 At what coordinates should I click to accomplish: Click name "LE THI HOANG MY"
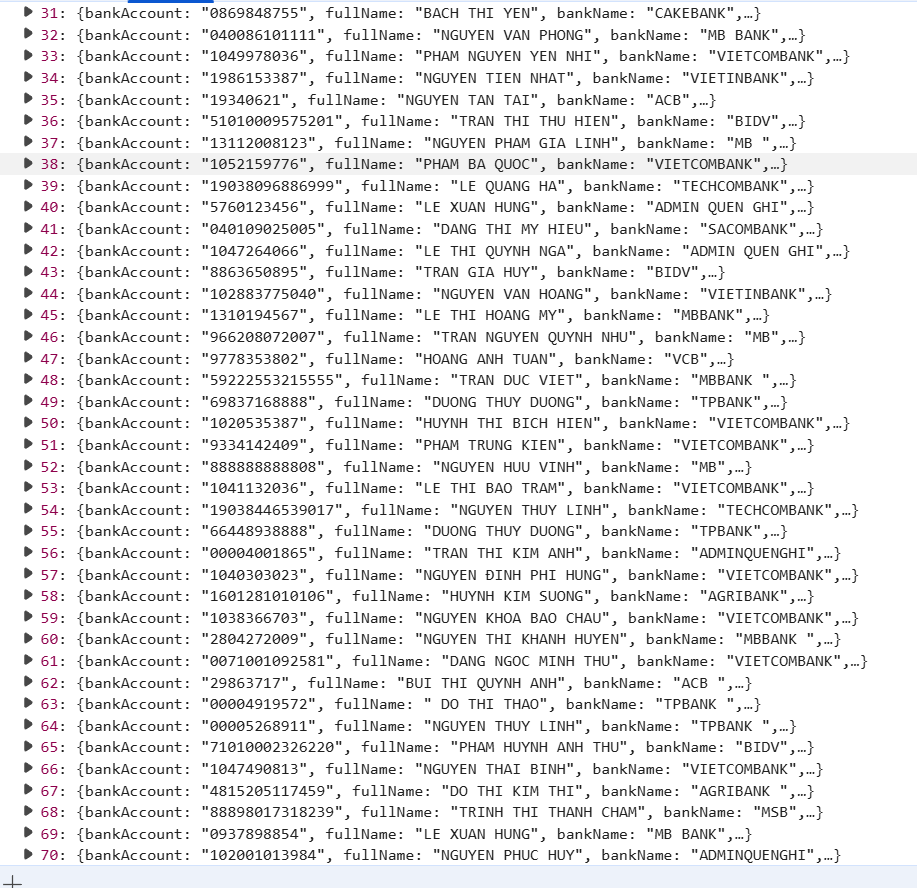[489, 315]
